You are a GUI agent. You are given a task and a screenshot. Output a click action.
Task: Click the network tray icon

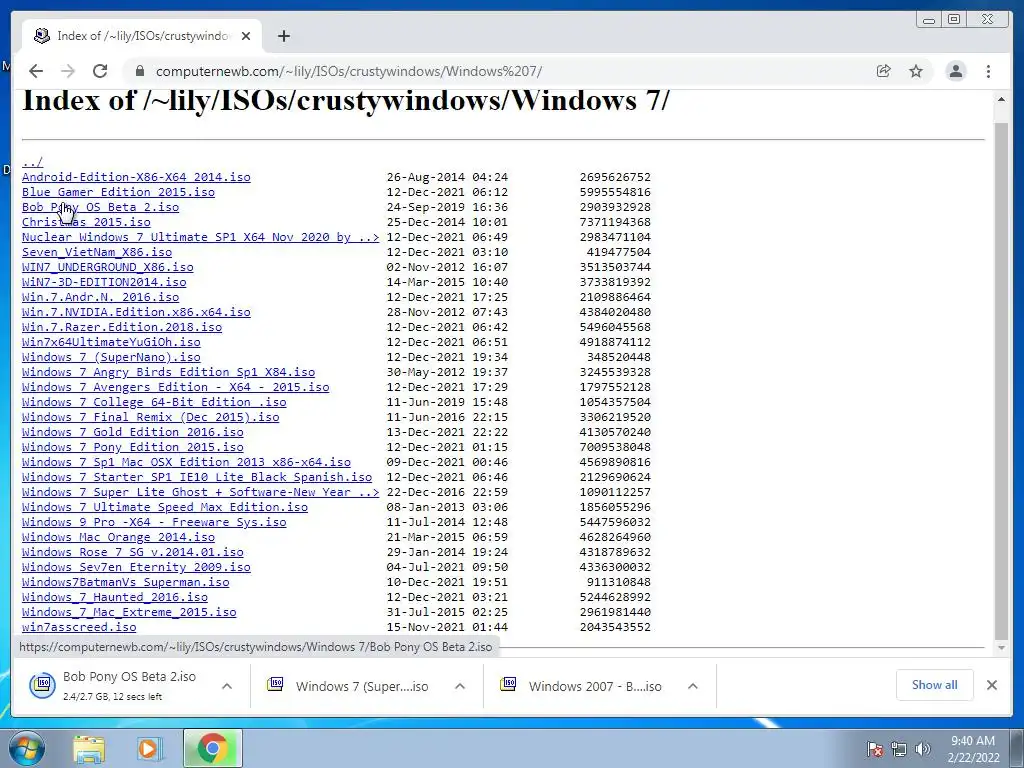[x=899, y=748]
